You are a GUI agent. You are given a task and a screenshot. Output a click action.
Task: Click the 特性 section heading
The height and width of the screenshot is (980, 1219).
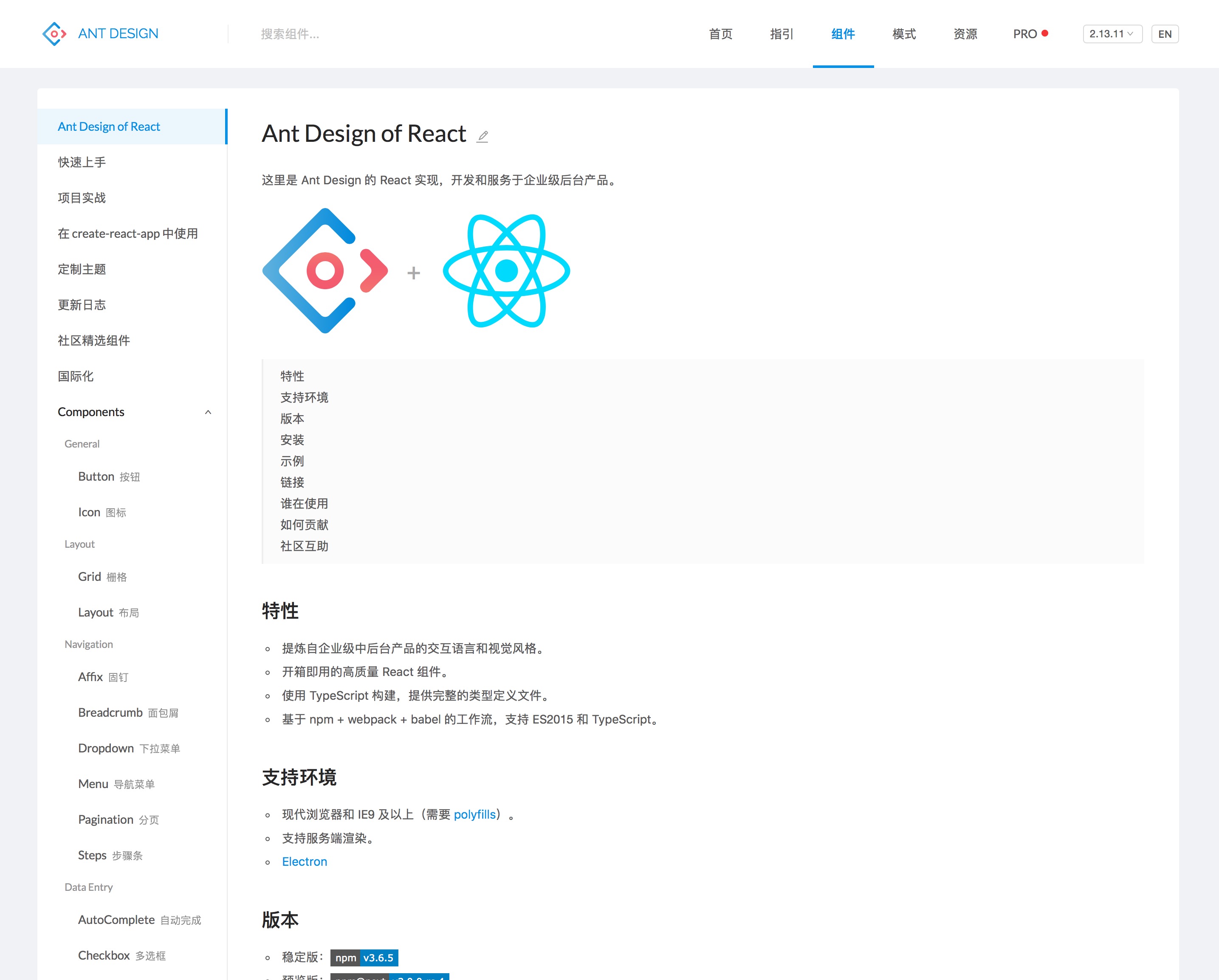click(280, 611)
